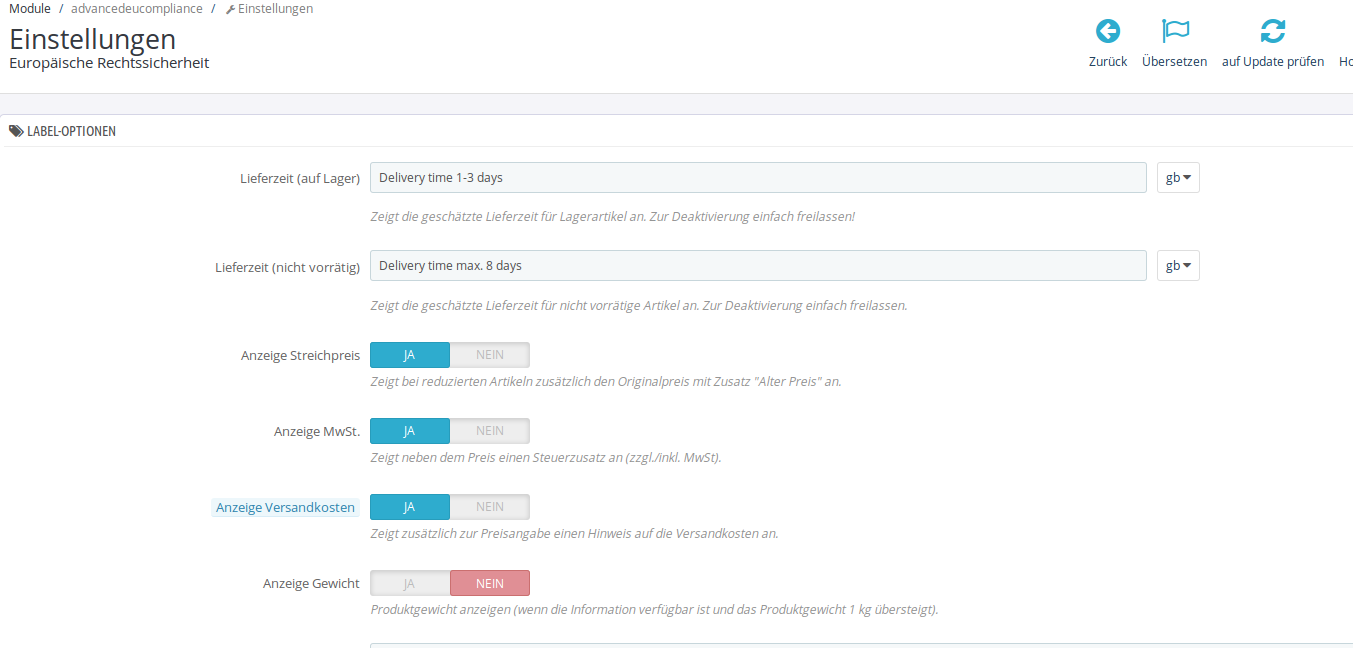
Task: Select JA for Anzeige Streichpreis
Action: (x=410, y=355)
